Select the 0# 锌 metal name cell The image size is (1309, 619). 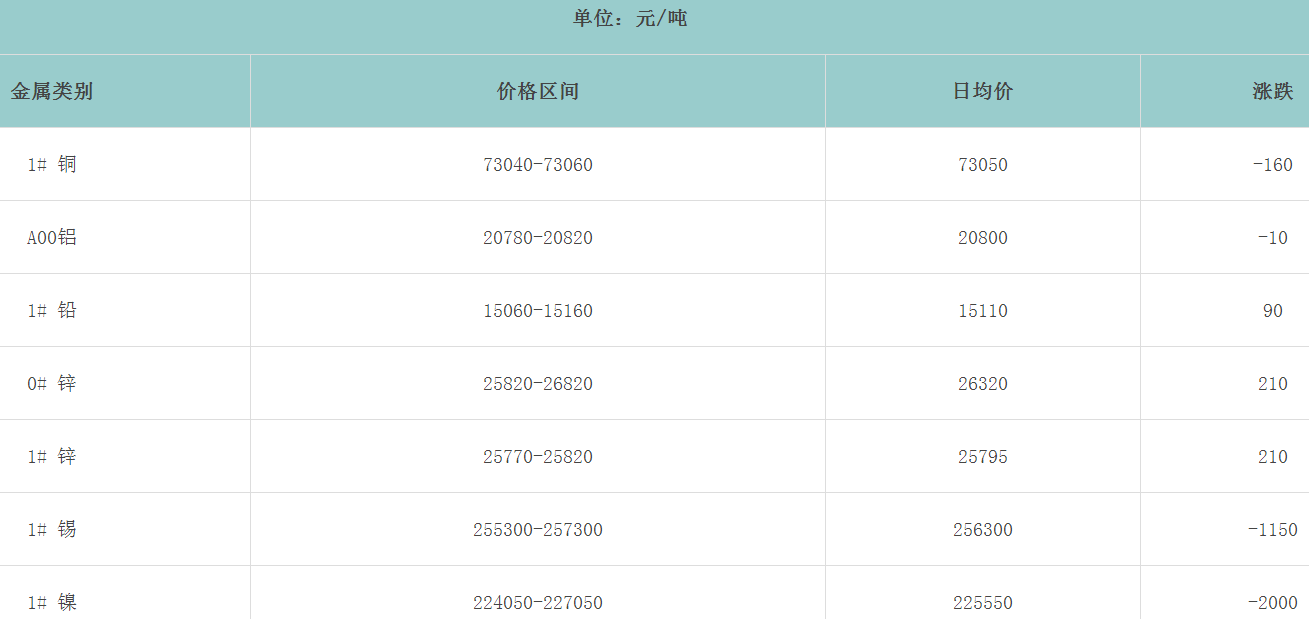pyautogui.click(x=52, y=384)
